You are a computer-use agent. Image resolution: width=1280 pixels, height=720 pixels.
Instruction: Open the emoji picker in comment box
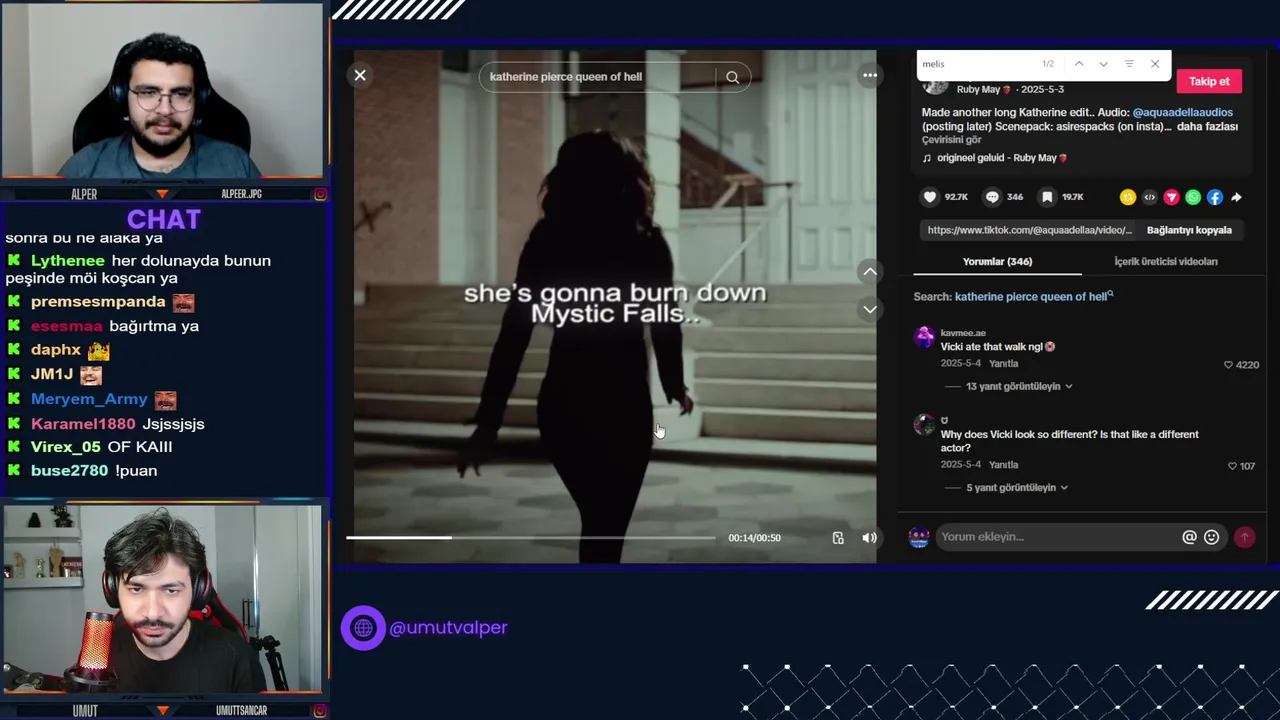tap(1211, 537)
